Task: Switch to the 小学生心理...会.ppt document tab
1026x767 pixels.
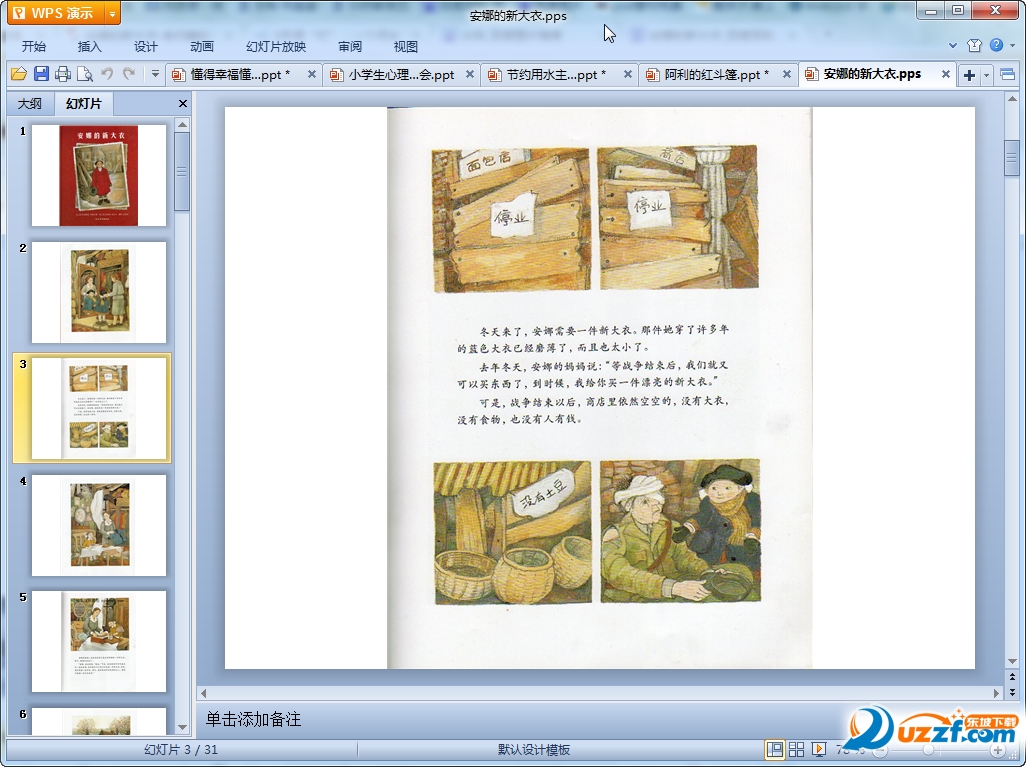Action: 400,75
